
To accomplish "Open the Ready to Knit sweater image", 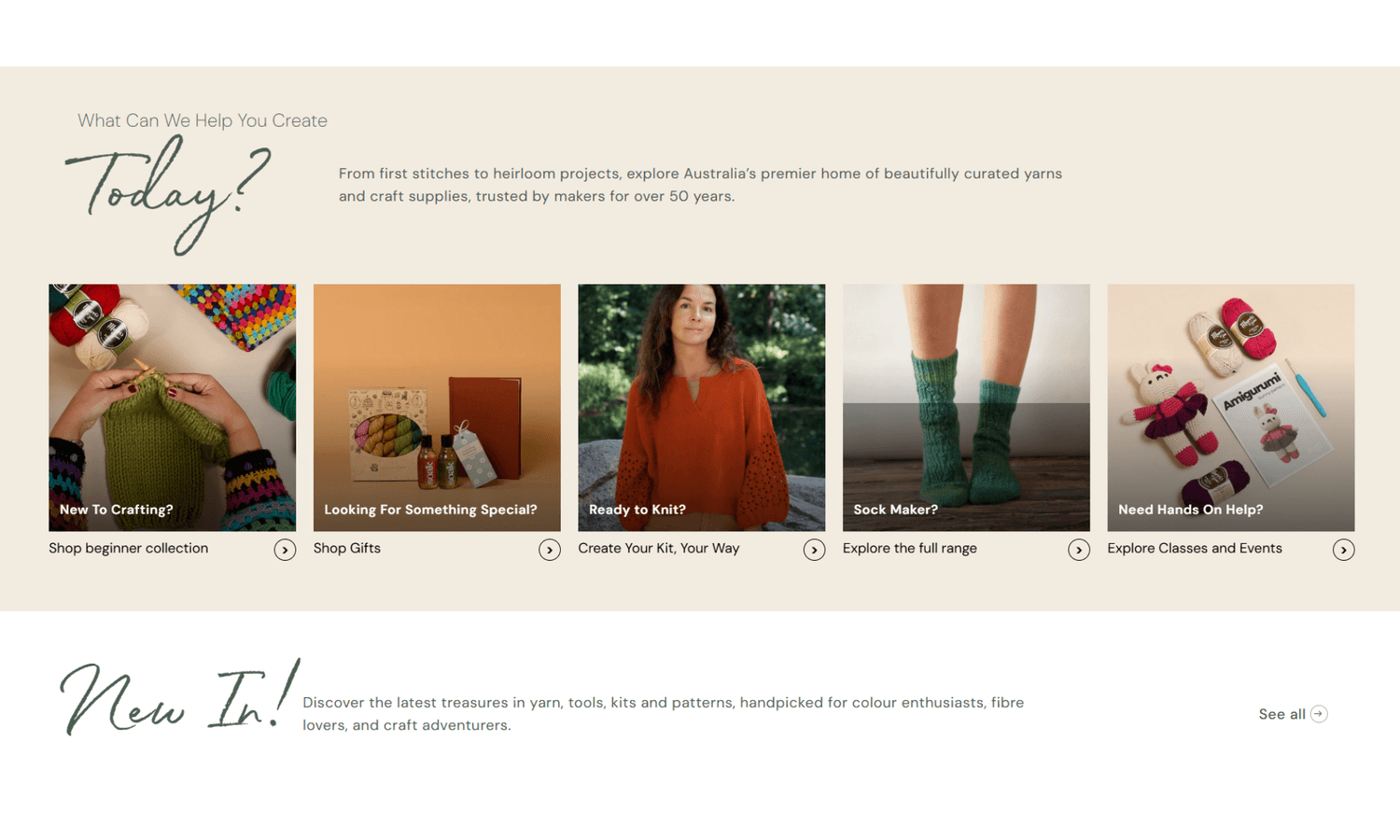I will (x=701, y=408).
